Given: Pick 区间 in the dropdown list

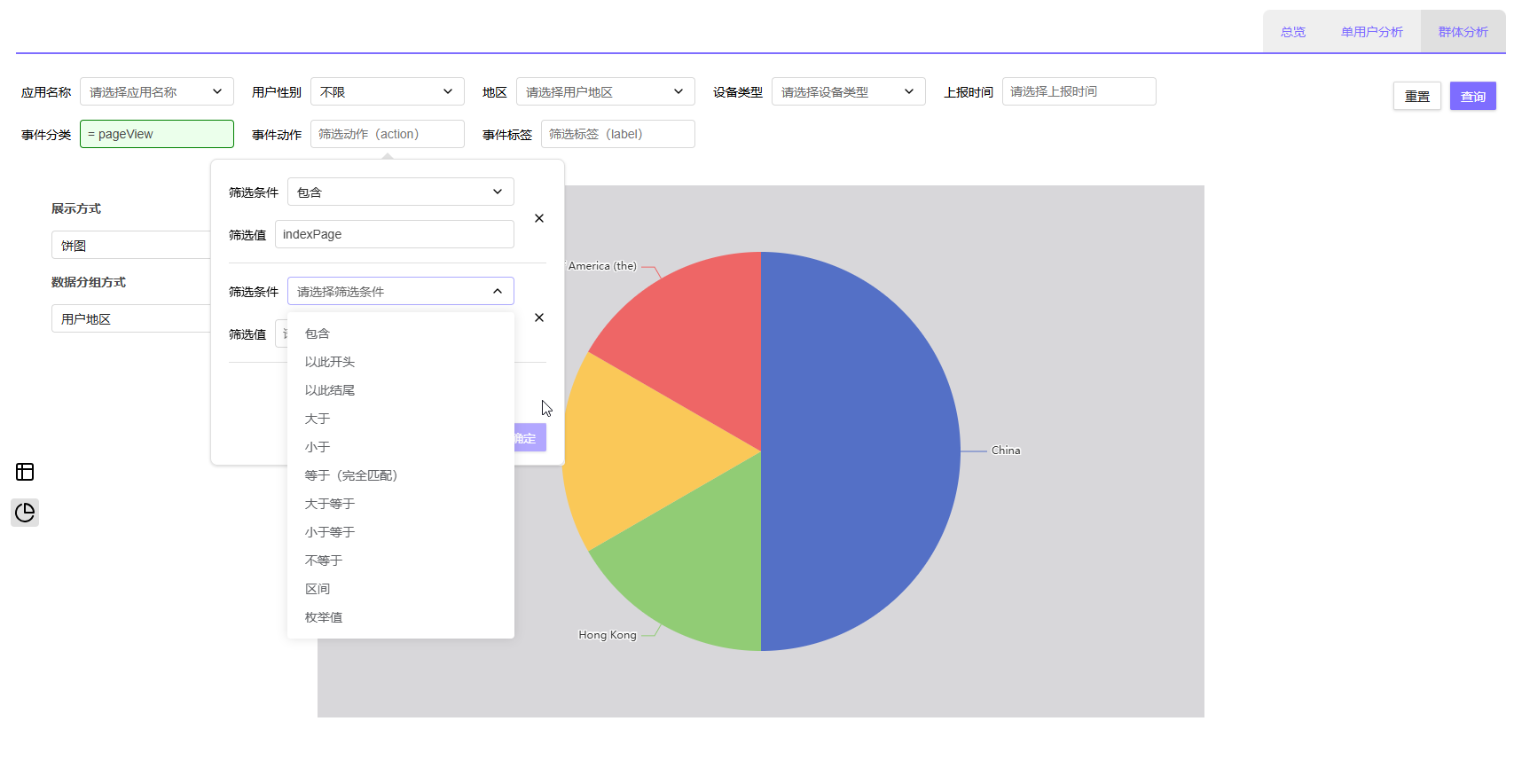Looking at the screenshot, I should 318,589.
